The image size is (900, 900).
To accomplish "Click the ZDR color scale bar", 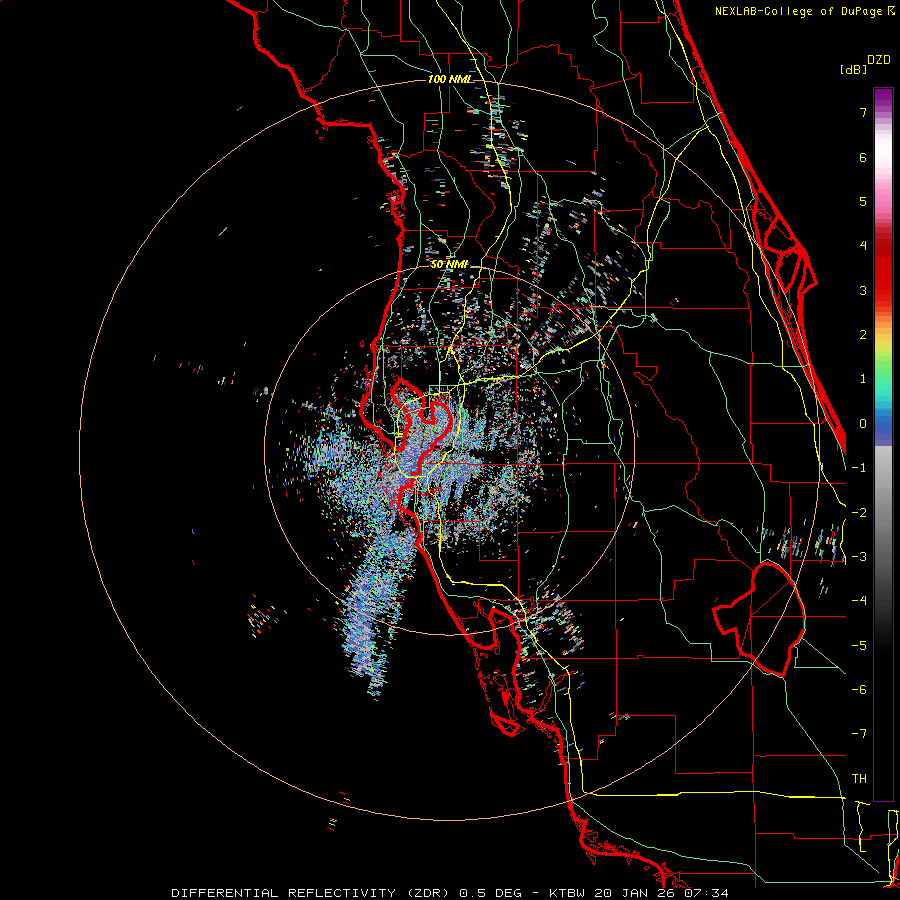I will (883, 444).
